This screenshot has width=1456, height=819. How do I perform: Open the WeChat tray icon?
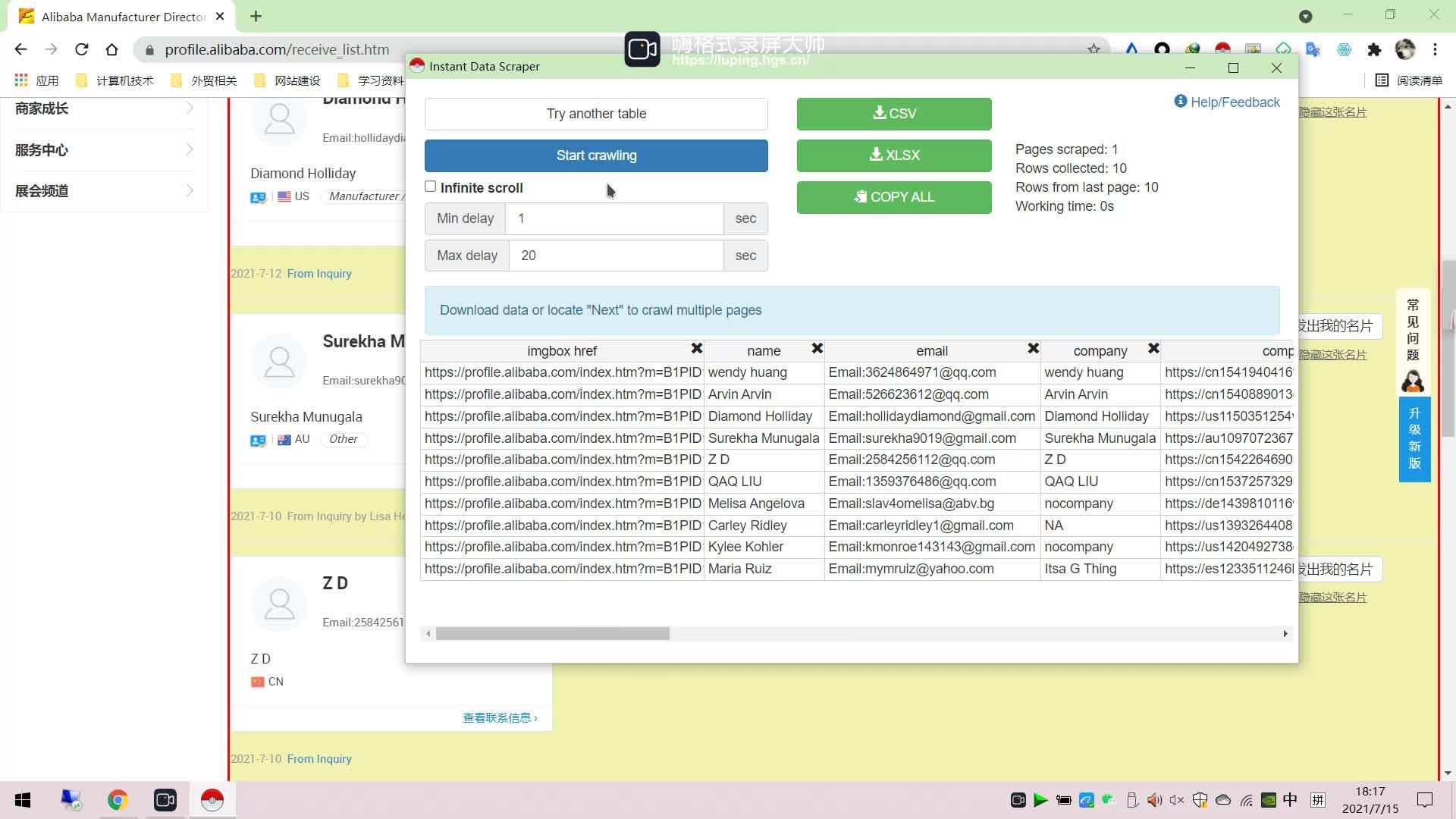click(x=1109, y=800)
